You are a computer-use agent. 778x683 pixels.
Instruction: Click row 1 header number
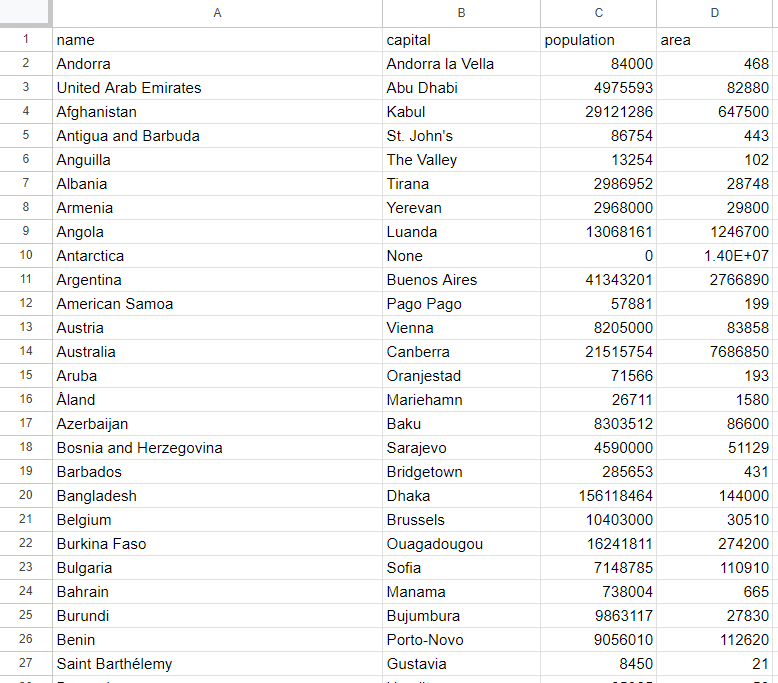pyautogui.click(x=25, y=40)
